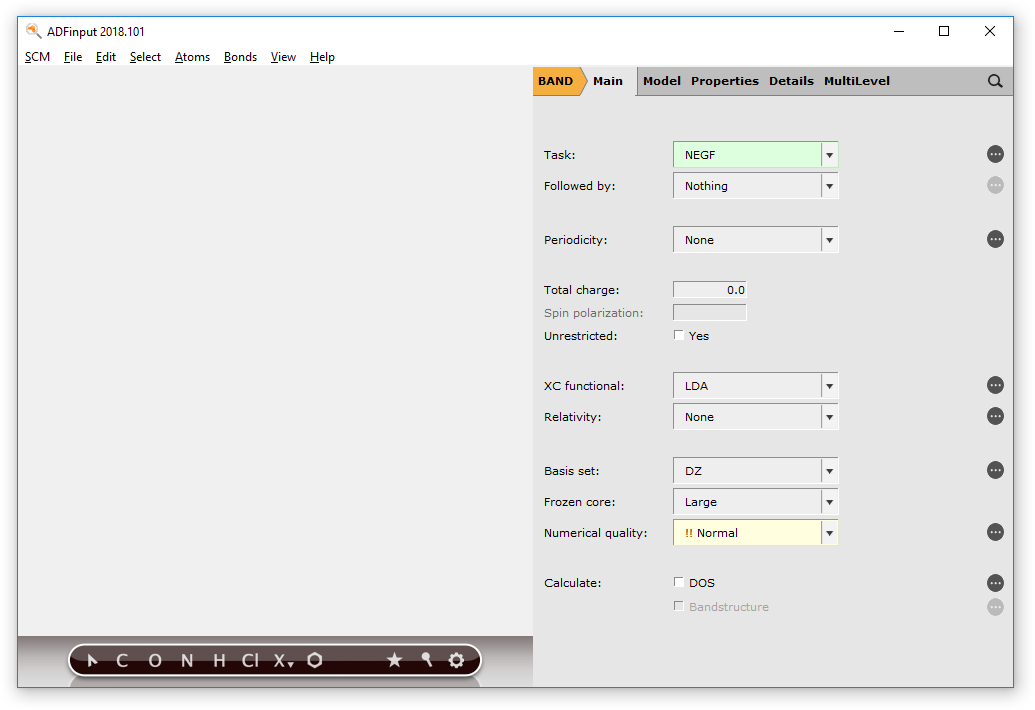Open the Atoms menu
The image size is (1035, 710).
tap(192, 57)
